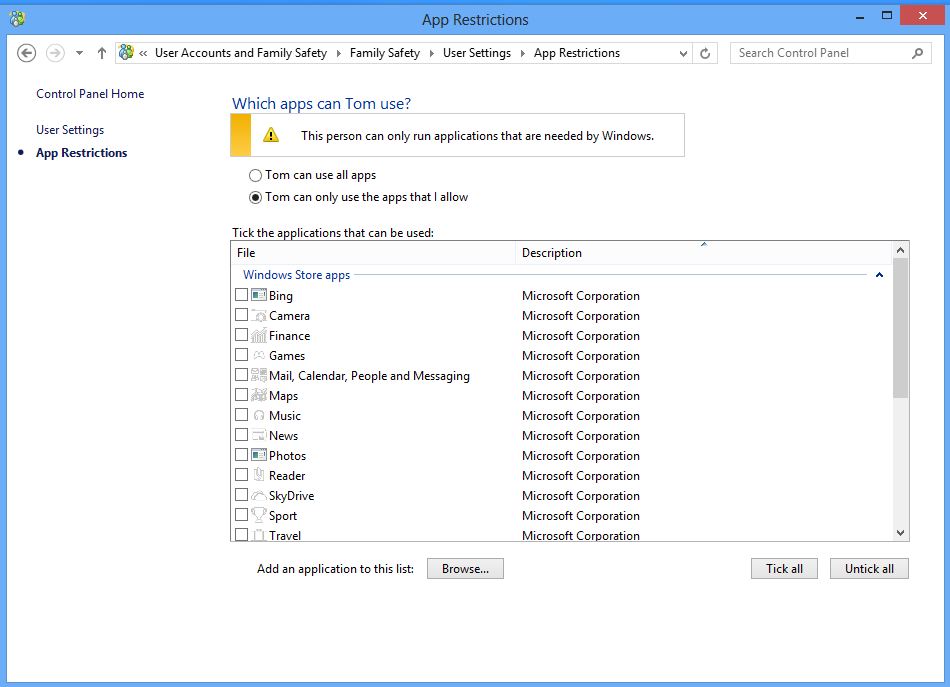Click the Finance chart icon

tap(259, 335)
